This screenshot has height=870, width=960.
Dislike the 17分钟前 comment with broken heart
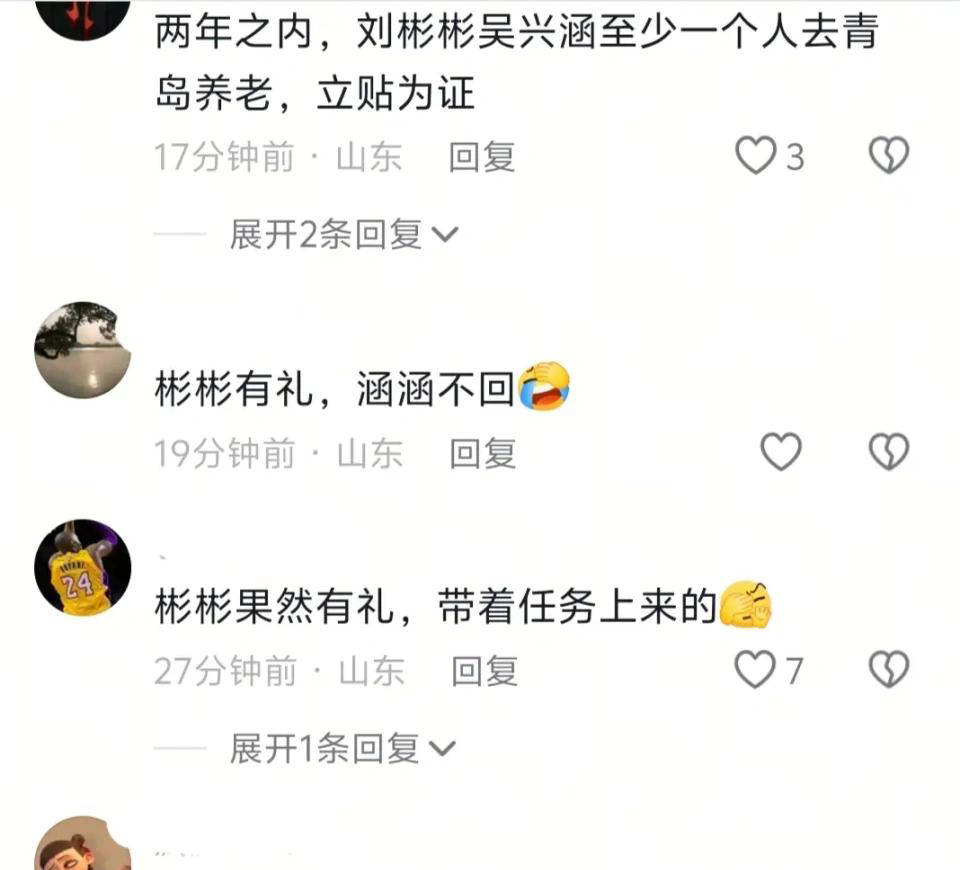(x=889, y=154)
